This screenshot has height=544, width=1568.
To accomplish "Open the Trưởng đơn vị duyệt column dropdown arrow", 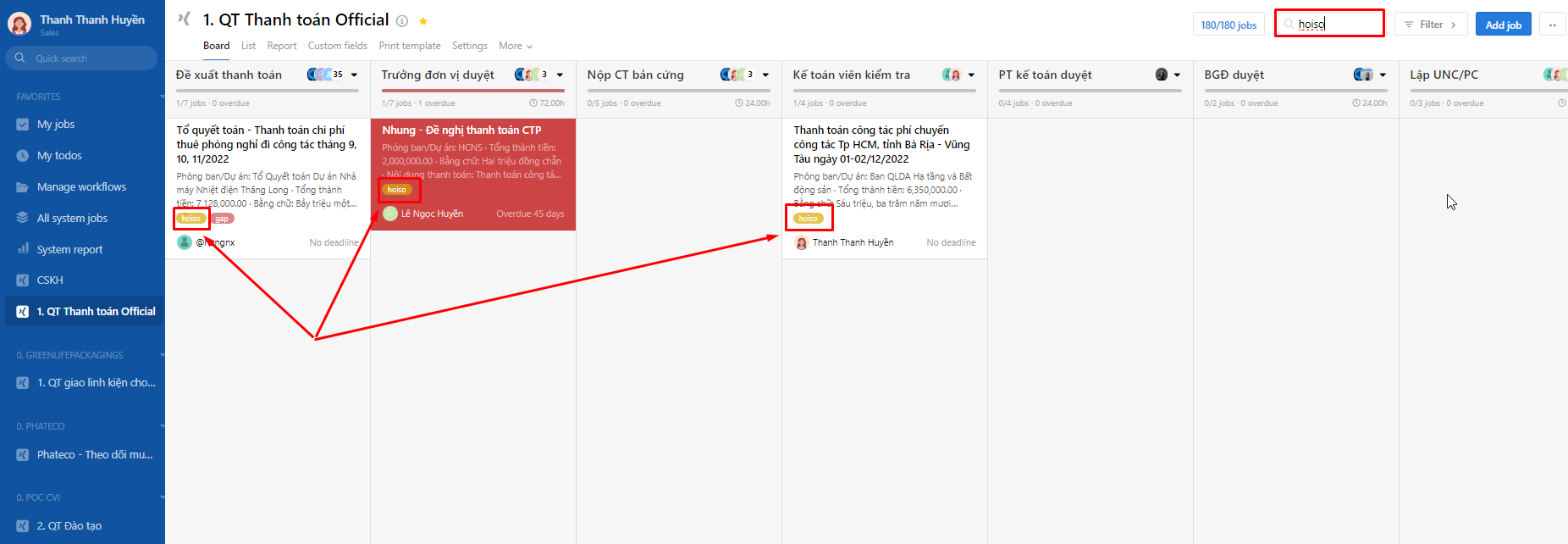I will (x=560, y=75).
